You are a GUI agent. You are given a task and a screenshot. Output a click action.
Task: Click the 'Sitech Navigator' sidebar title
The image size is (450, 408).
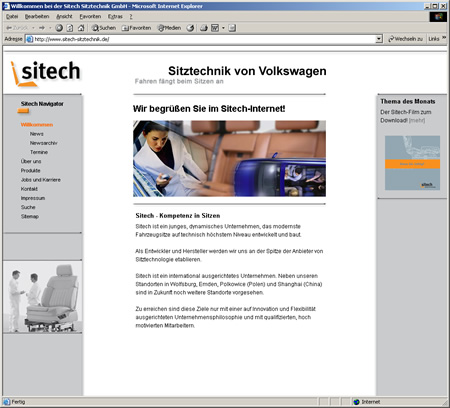pos(42,104)
